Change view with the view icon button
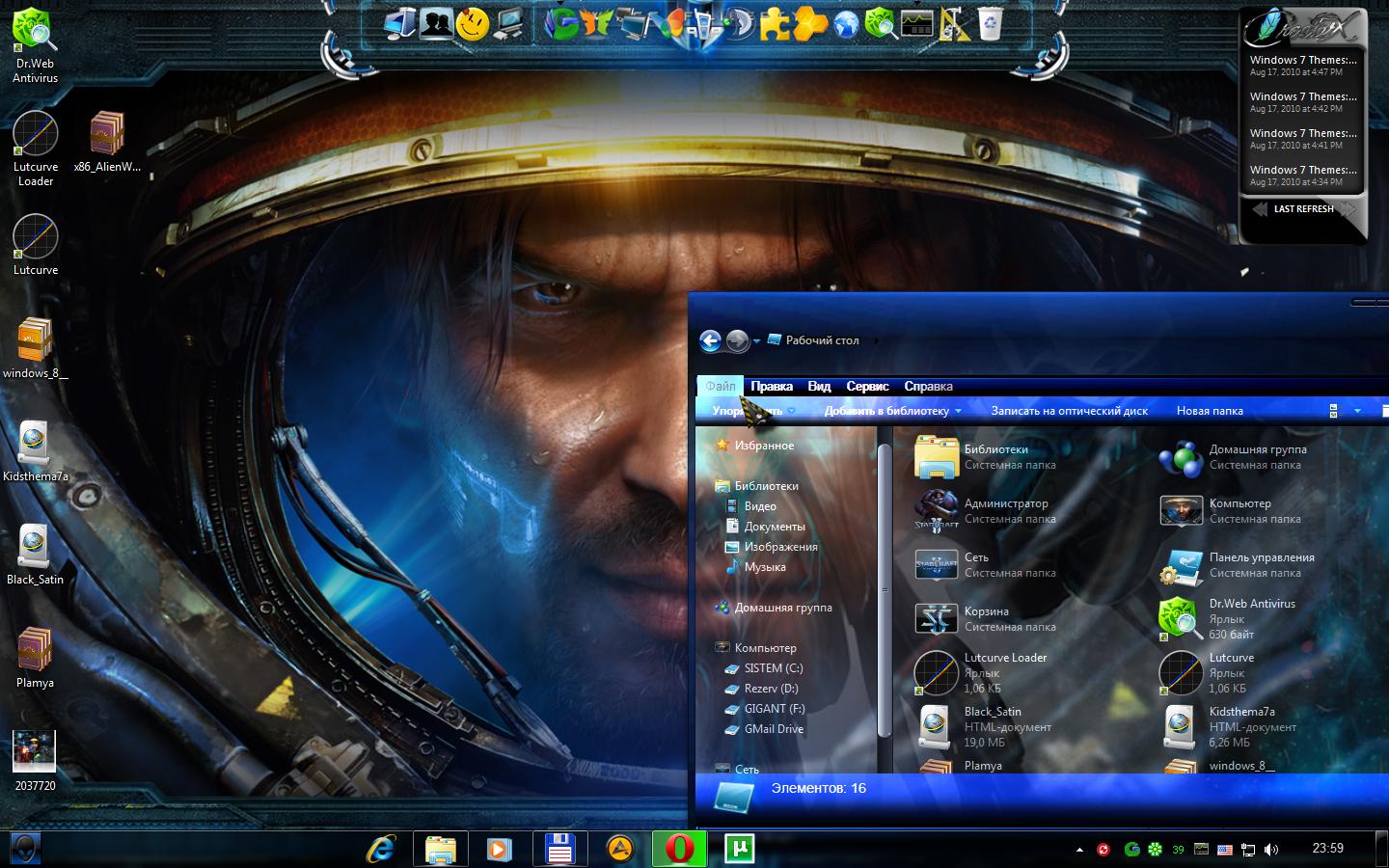The image size is (1389, 868). (x=1334, y=411)
